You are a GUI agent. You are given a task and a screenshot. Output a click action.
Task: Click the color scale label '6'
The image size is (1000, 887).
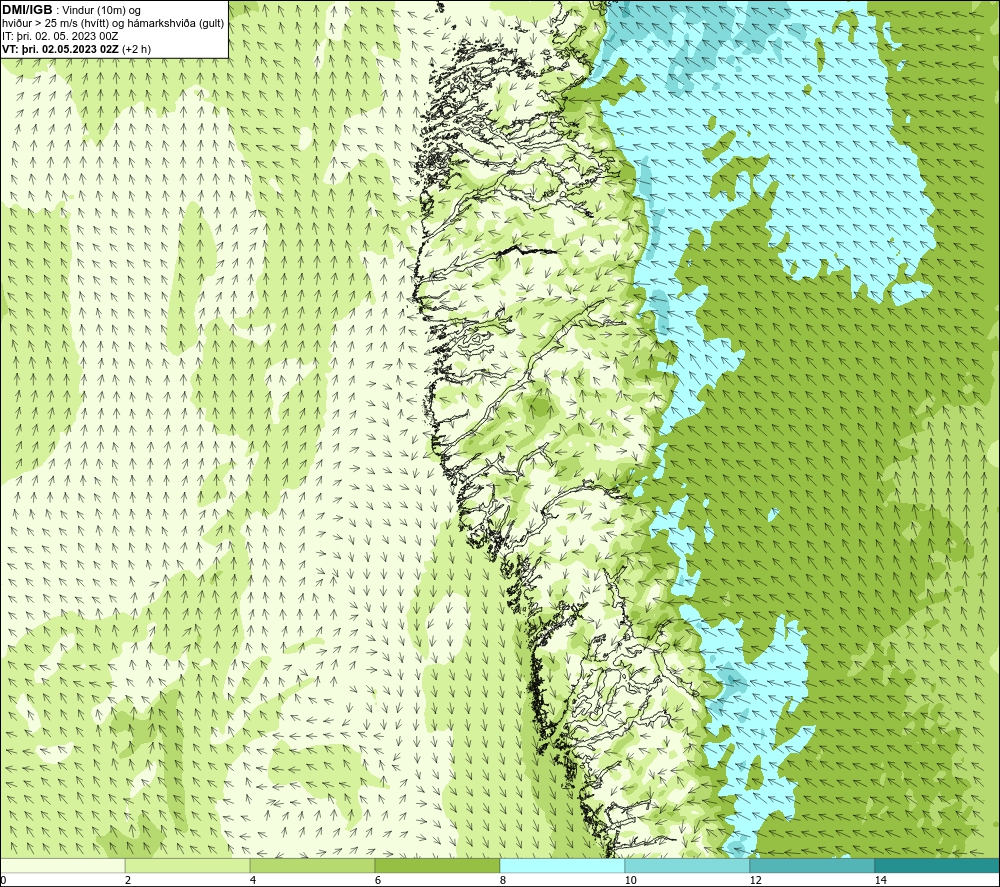click(x=378, y=880)
